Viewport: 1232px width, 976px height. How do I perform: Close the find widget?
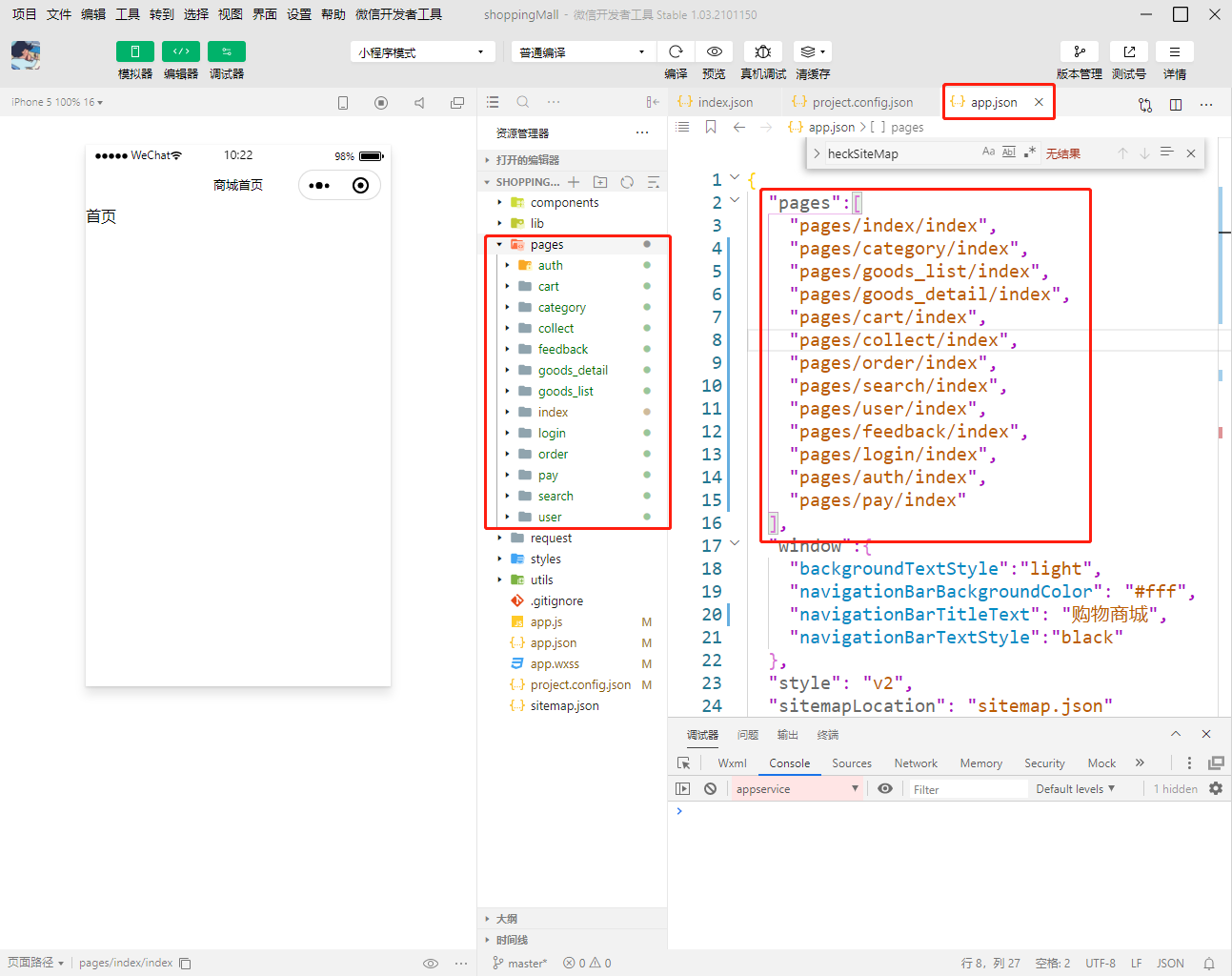pos(1191,152)
